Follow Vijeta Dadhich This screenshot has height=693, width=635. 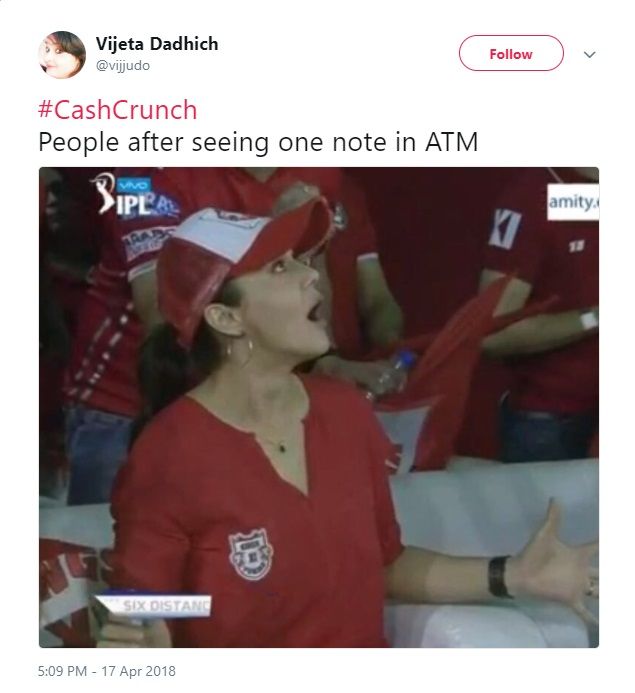tap(511, 53)
